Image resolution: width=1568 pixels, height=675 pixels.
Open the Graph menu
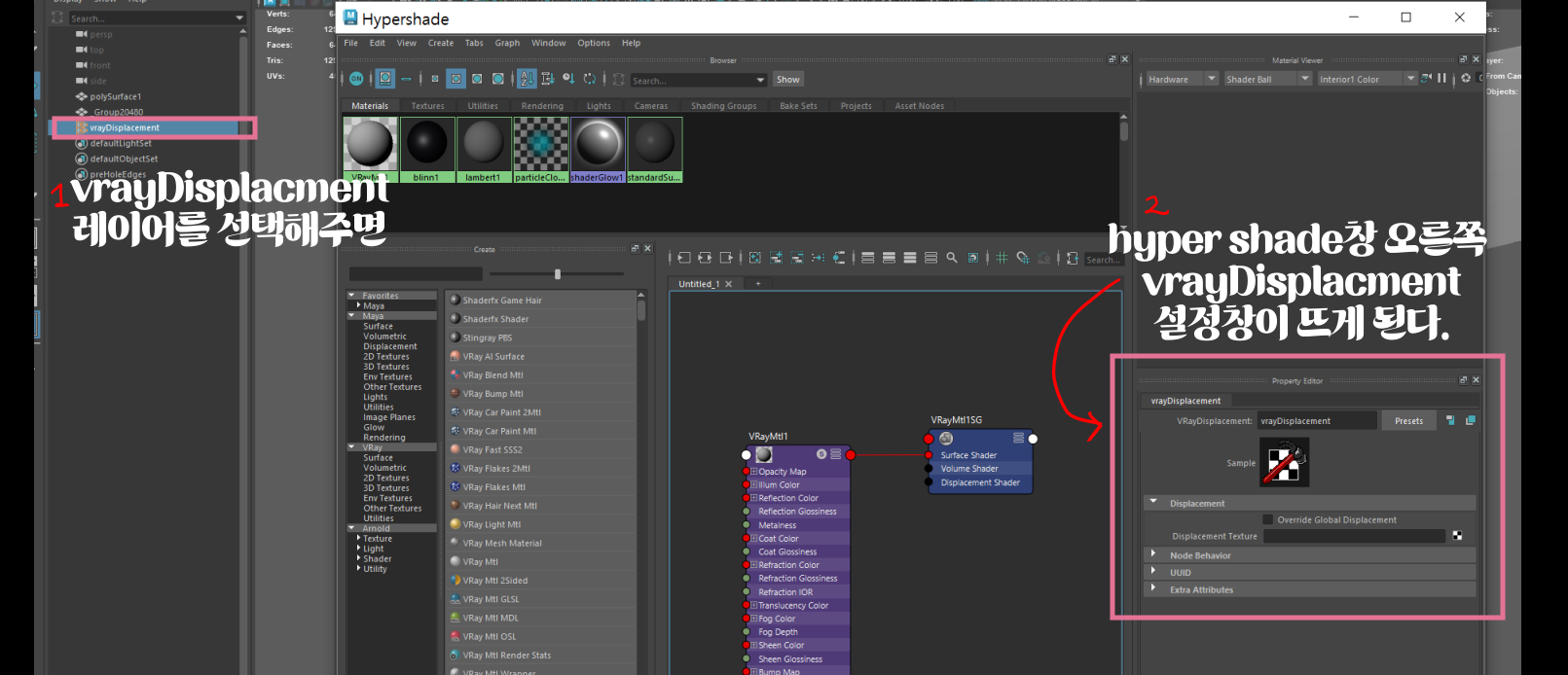point(507,43)
